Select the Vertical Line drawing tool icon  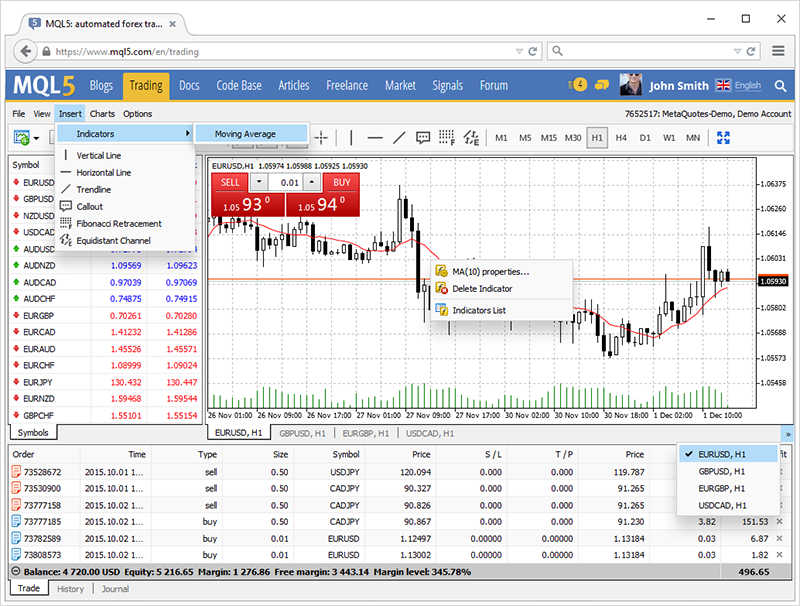click(x=352, y=137)
